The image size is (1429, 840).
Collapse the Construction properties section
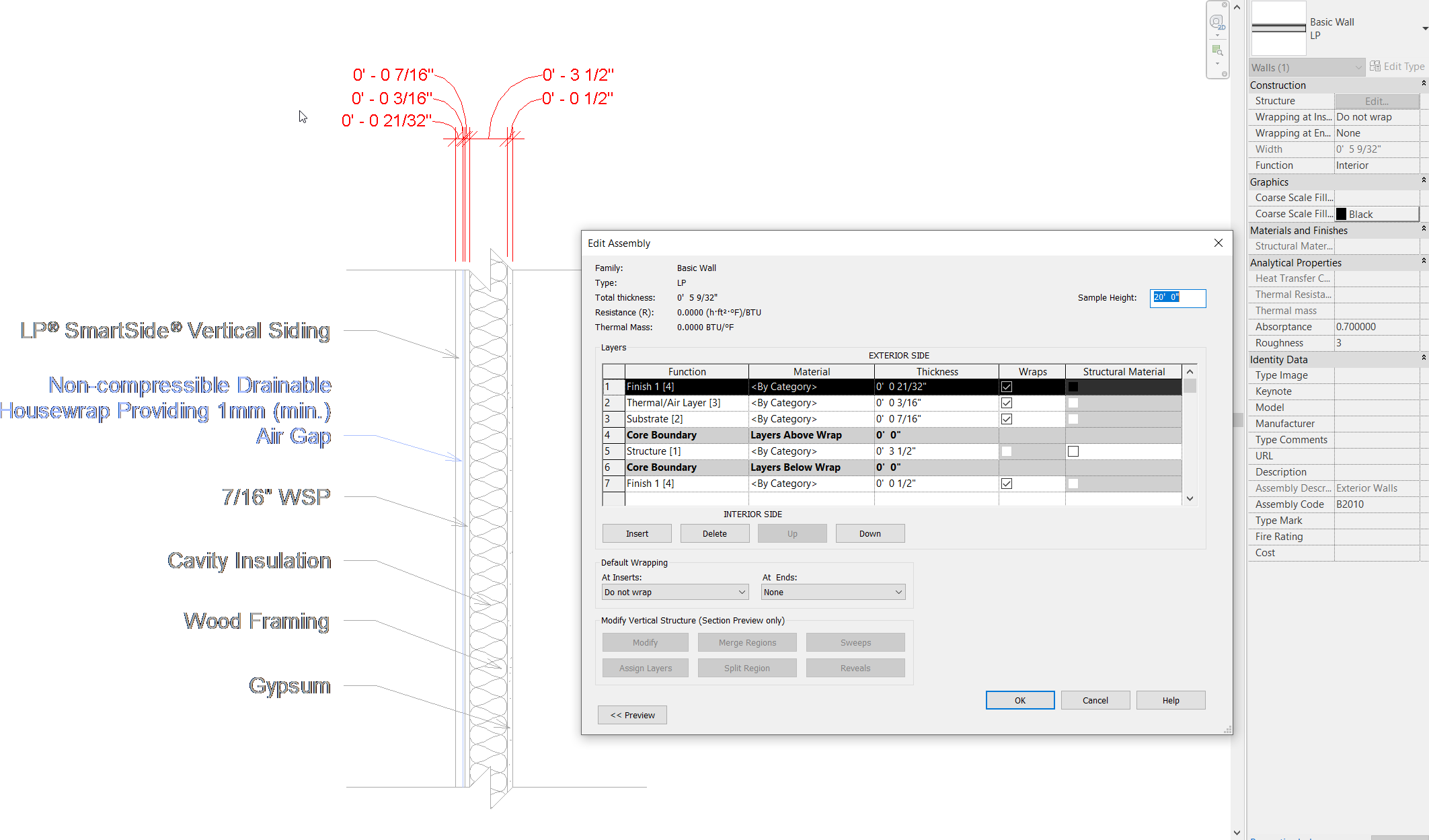(1423, 83)
